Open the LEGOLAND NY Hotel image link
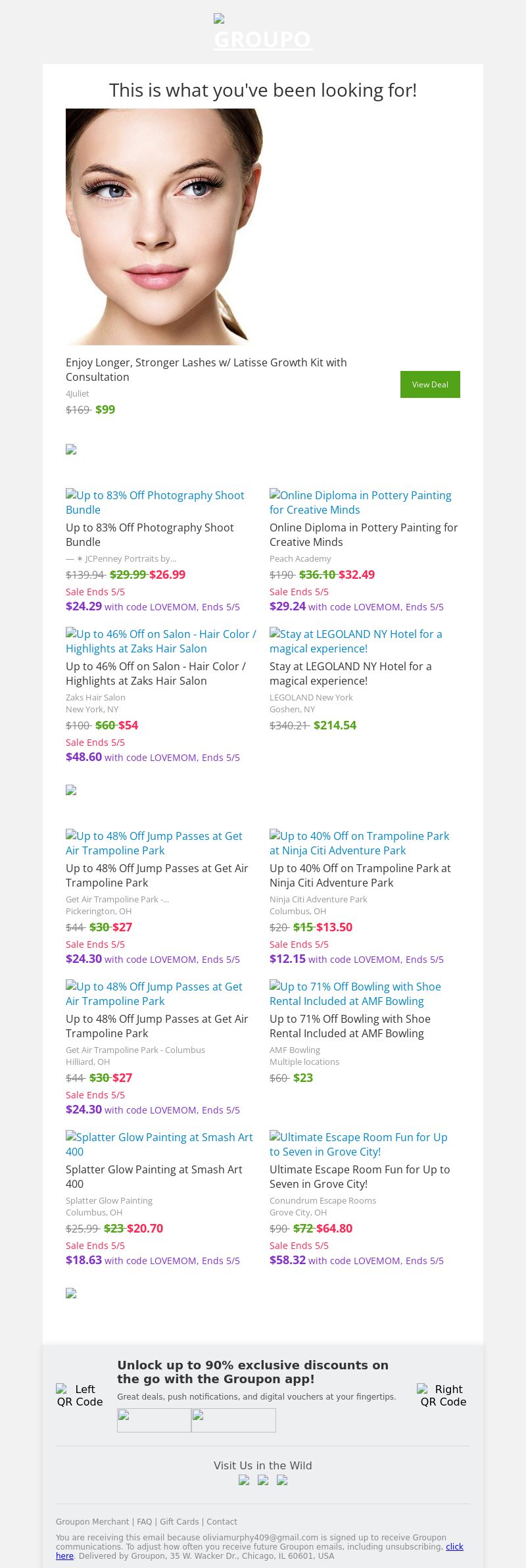The width and height of the screenshot is (526, 1568). [356, 641]
